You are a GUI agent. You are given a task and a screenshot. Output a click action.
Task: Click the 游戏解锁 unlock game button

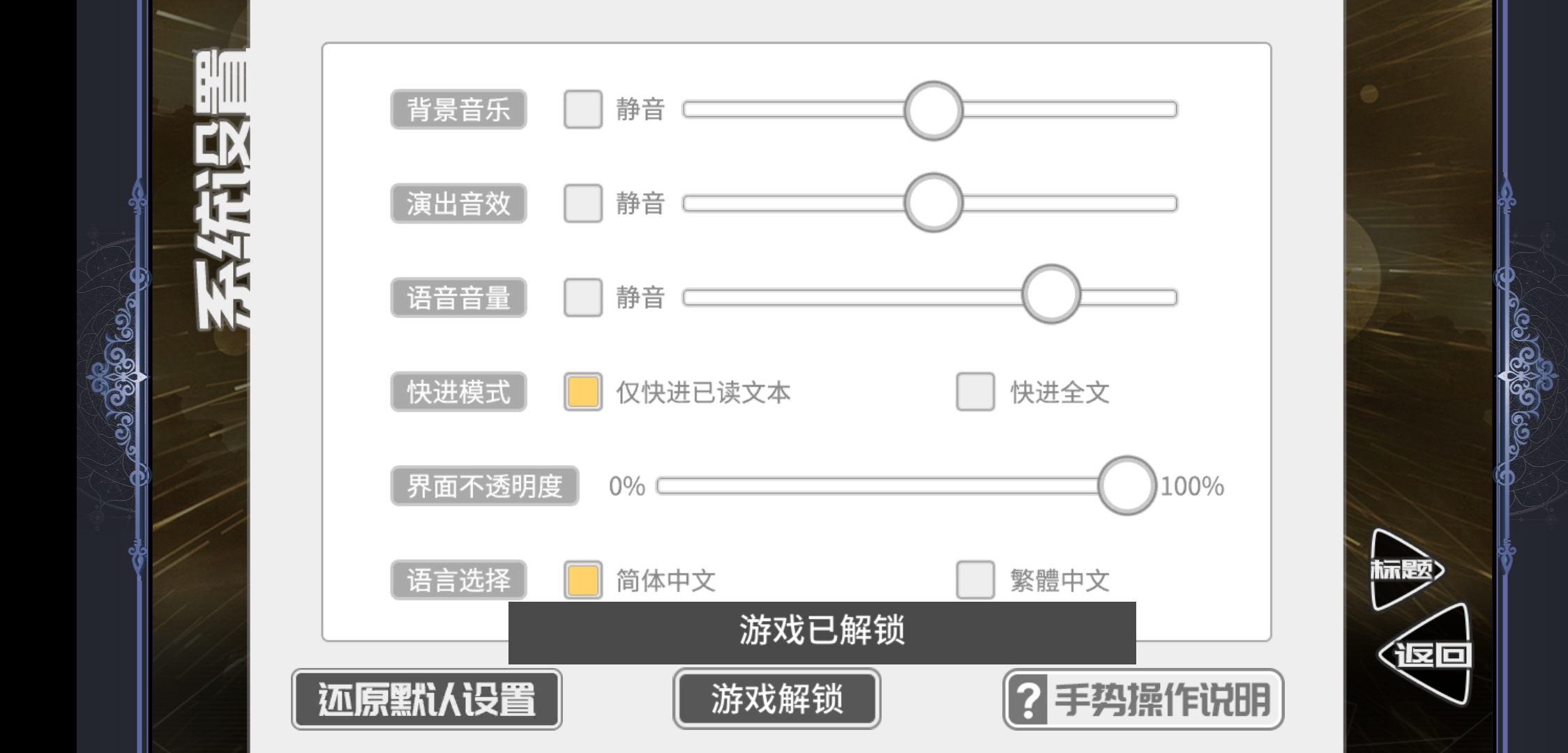(x=777, y=699)
